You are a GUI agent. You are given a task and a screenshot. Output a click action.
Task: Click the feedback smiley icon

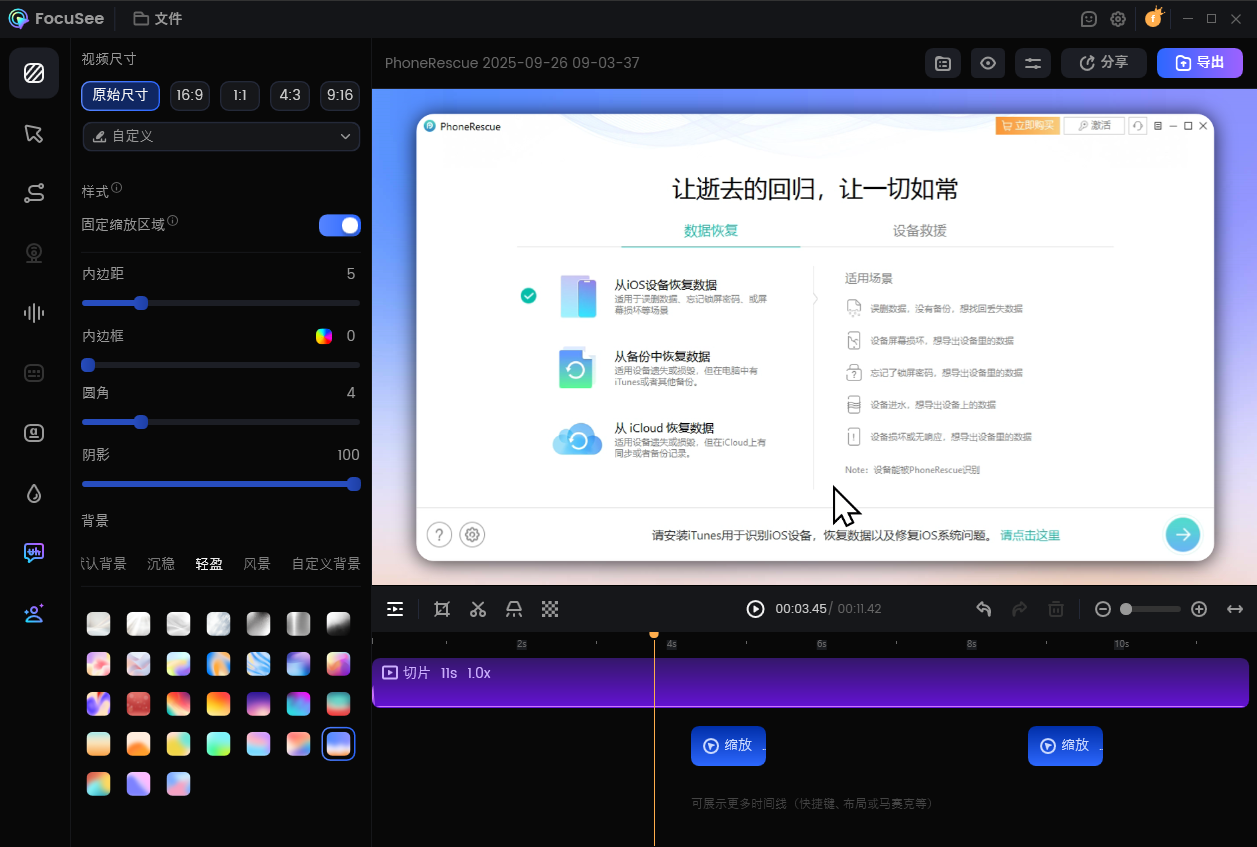[x=1090, y=18]
